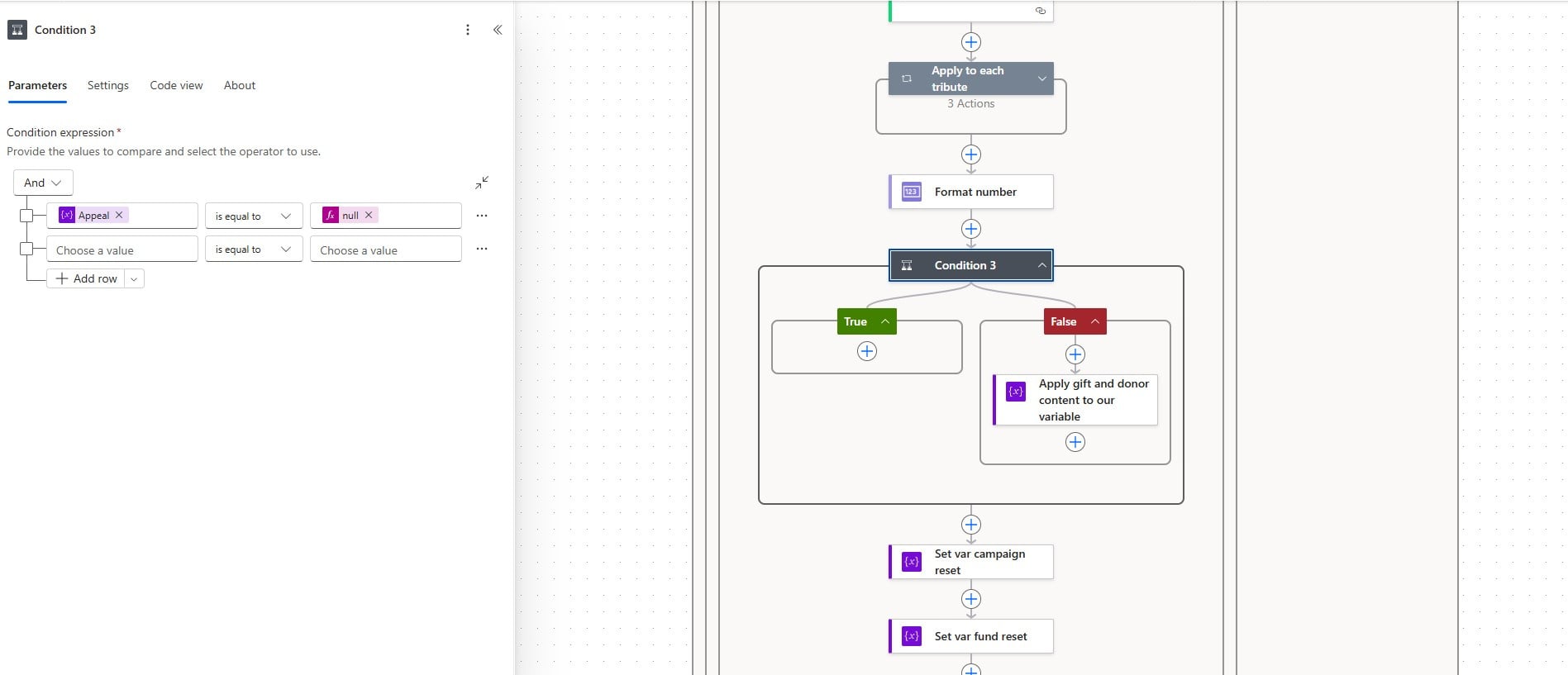The image size is (1568, 675).
Task: Click the loop icon on Apply to each tribute
Action: coord(907,78)
